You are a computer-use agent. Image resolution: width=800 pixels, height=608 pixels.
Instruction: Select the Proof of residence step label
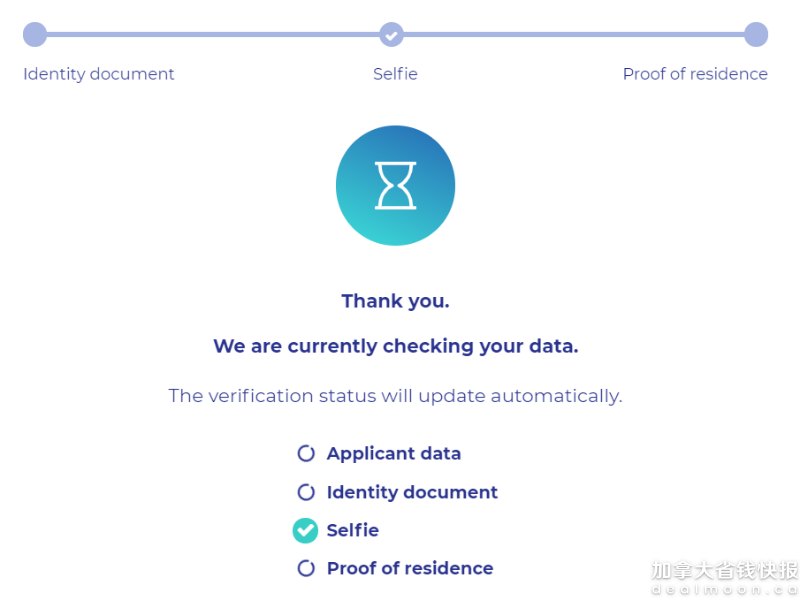click(x=695, y=74)
